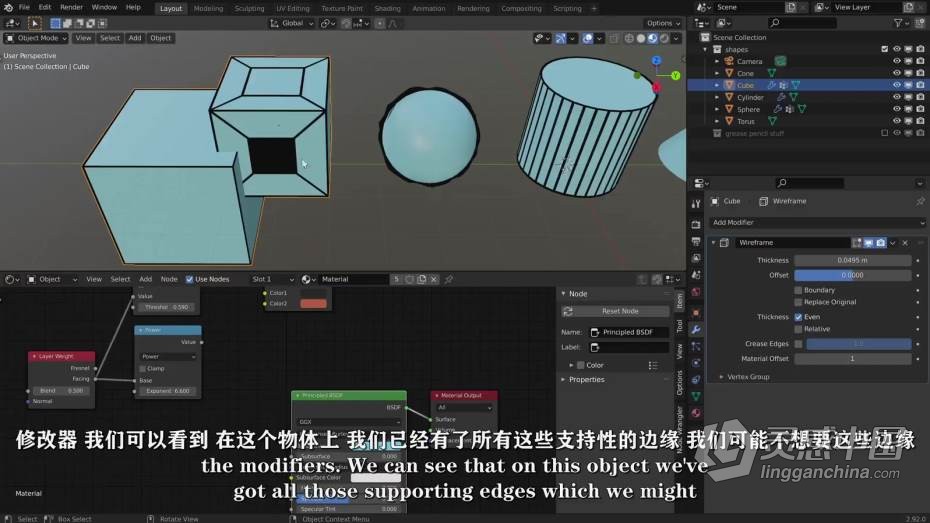The height and width of the screenshot is (523, 930).
Task: Open the File menu
Action: 24,8
